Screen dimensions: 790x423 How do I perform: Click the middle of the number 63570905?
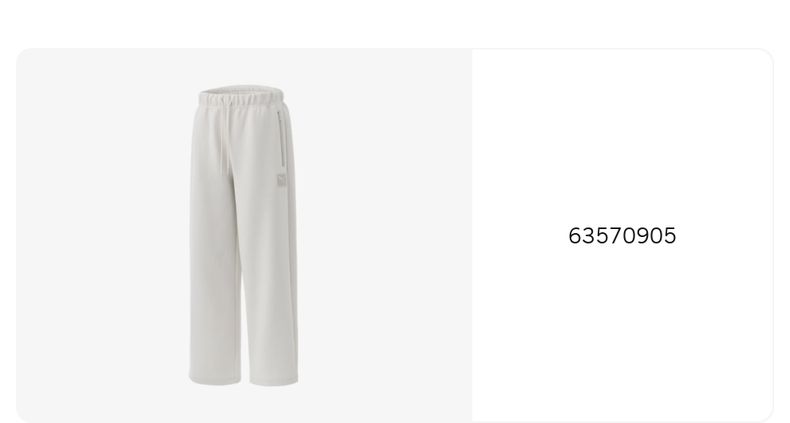(622, 236)
